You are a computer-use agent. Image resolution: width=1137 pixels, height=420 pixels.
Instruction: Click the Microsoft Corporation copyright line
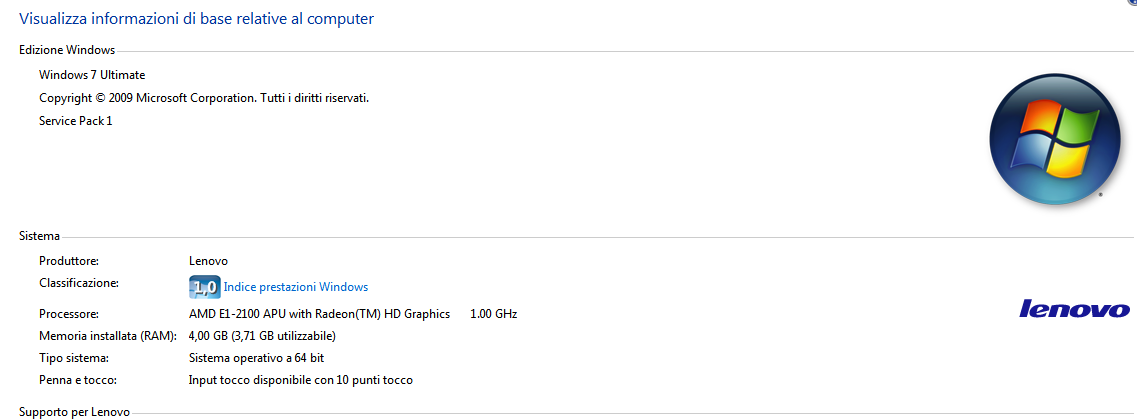pos(204,98)
